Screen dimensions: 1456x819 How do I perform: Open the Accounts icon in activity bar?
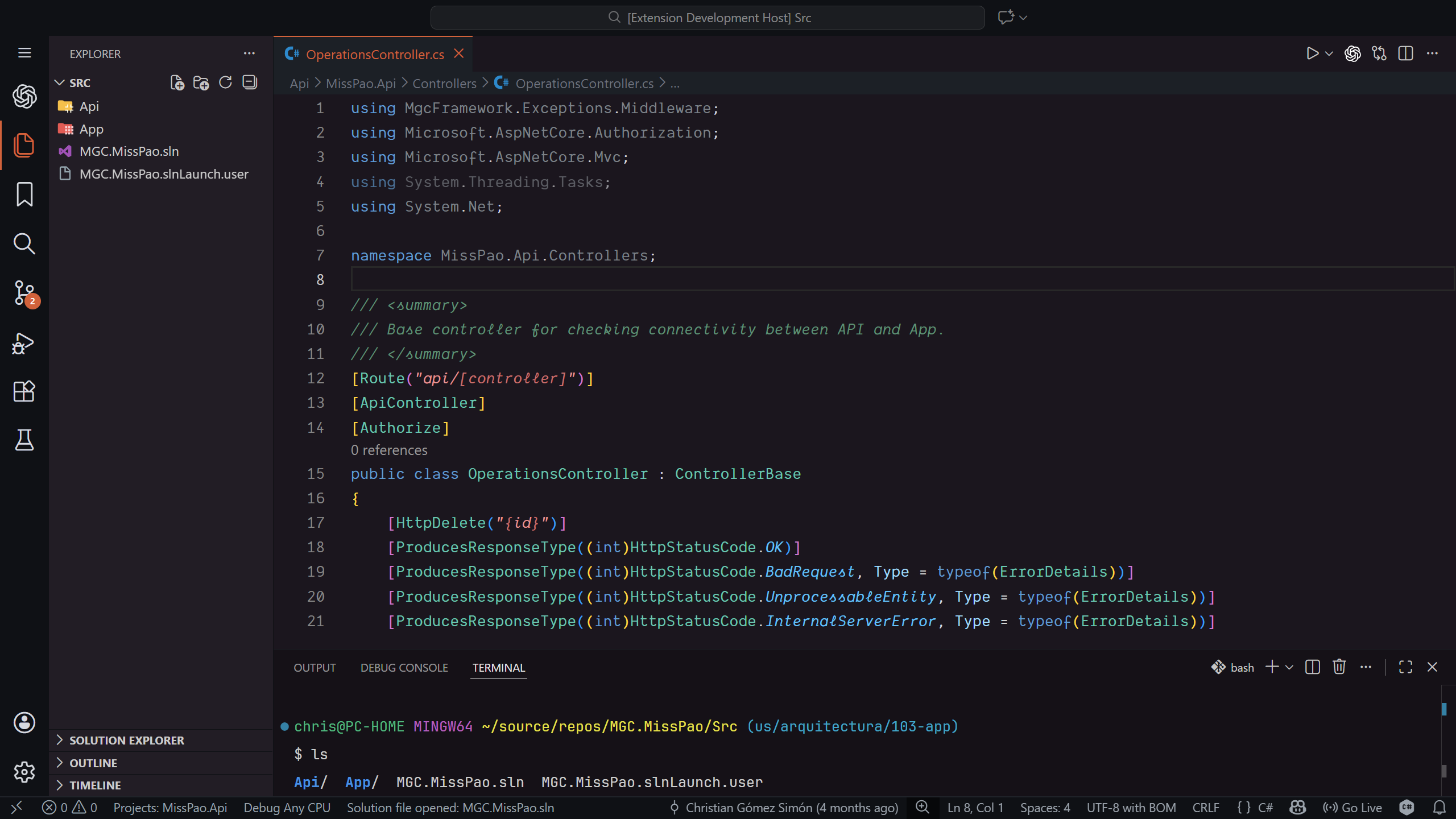point(24,723)
